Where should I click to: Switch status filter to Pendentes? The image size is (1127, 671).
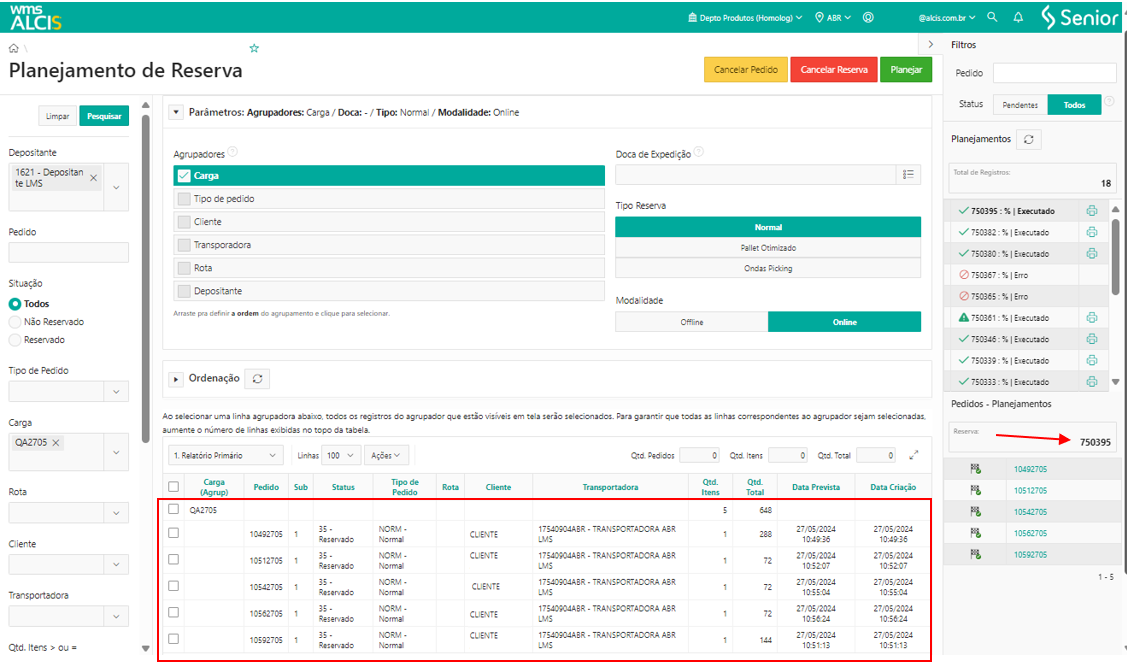1020,105
